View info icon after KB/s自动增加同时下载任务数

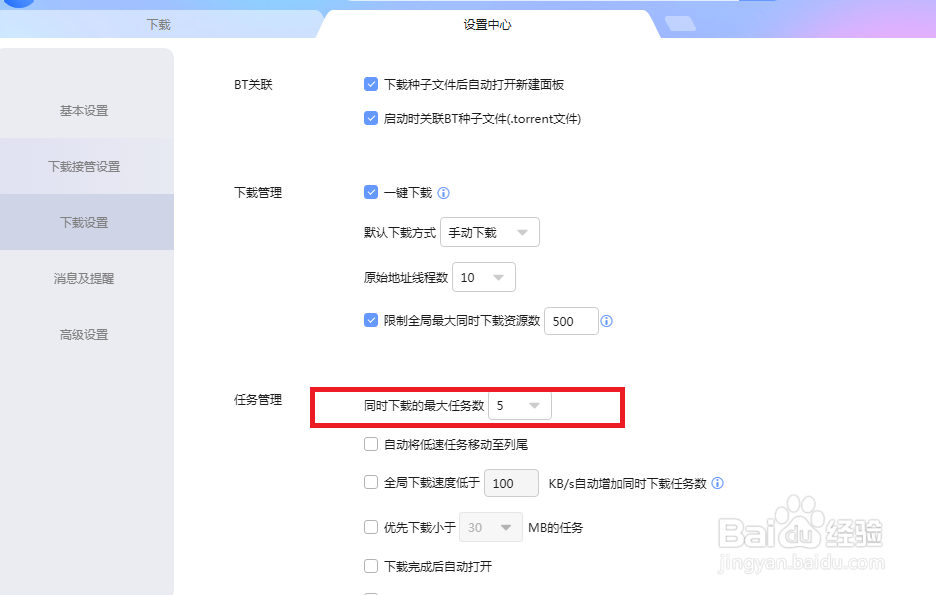click(717, 483)
